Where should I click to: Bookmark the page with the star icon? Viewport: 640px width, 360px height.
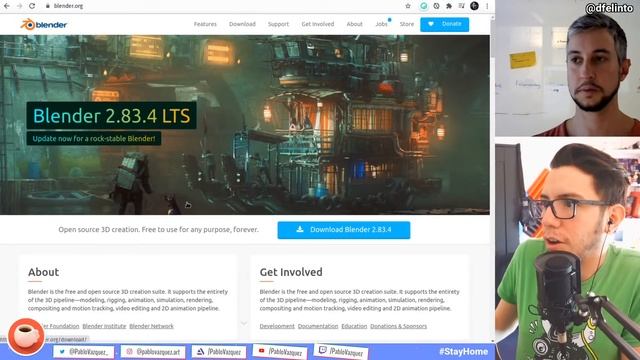click(x=408, y=6)
